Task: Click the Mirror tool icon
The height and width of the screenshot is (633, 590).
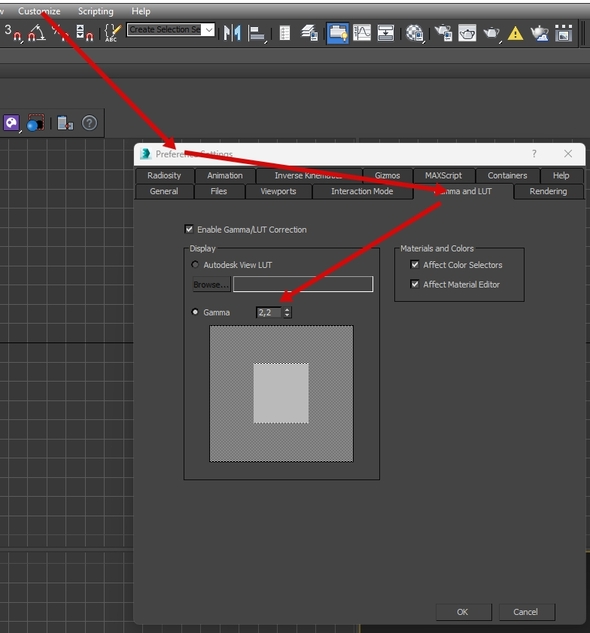Action: [x=232, y=33]
